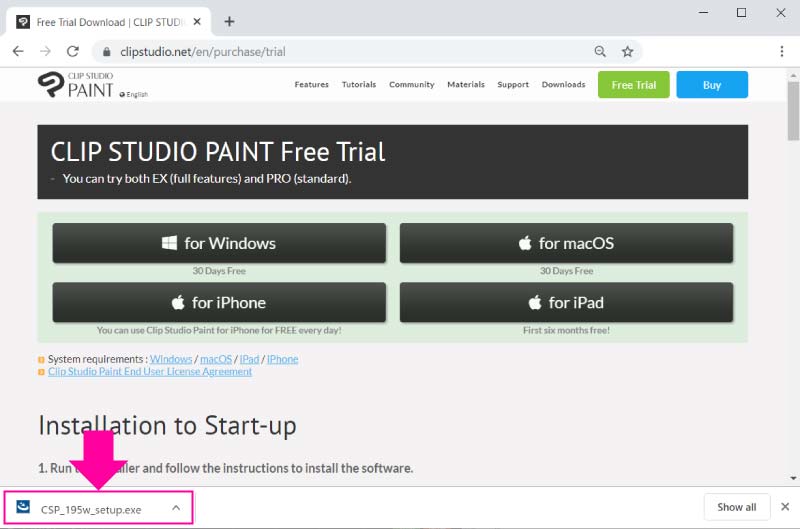This screenshot has width=800, height=529.
Task: Click the Clip Studio Paint logo
Action: (x=77, y=85)
